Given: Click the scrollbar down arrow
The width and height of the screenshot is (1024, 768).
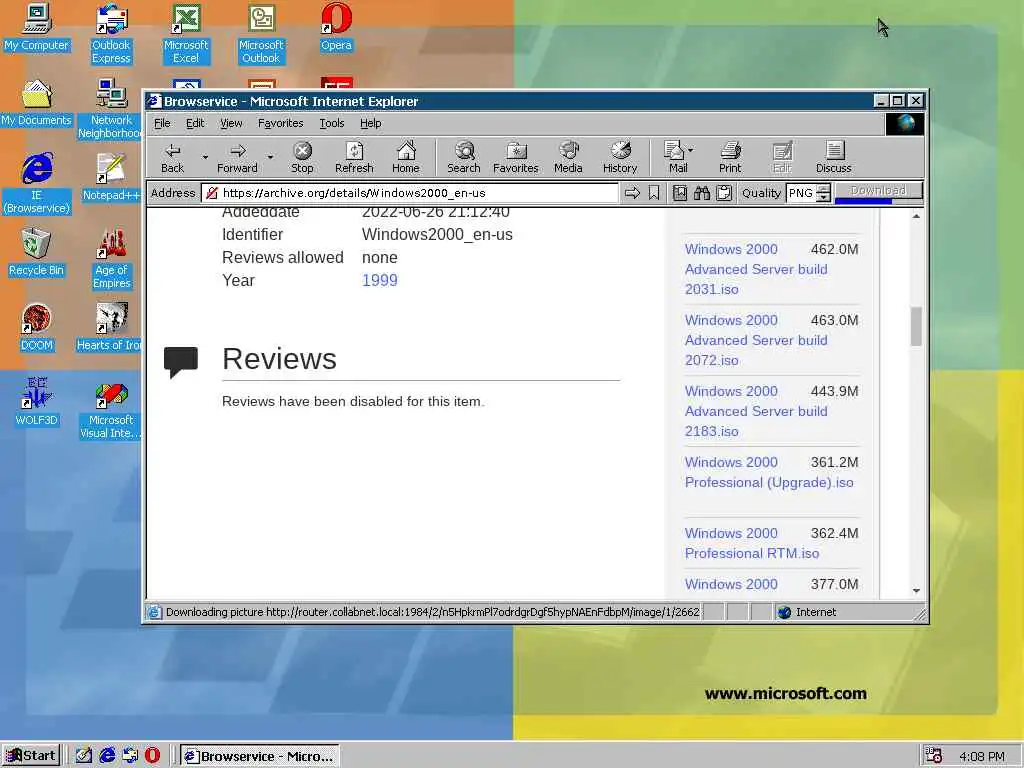Looking at the screenshot, I should click(916, 590).
